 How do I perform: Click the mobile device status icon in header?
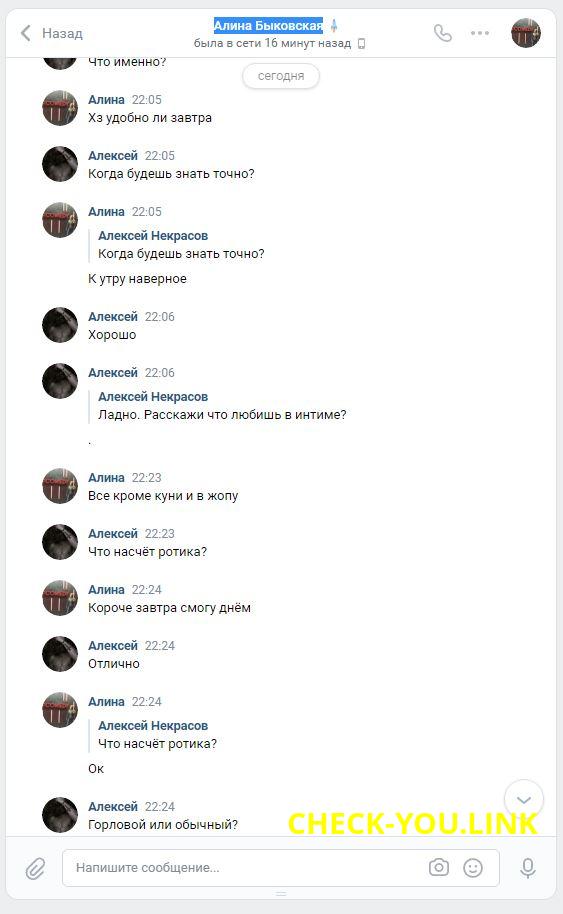click(361, 43)
